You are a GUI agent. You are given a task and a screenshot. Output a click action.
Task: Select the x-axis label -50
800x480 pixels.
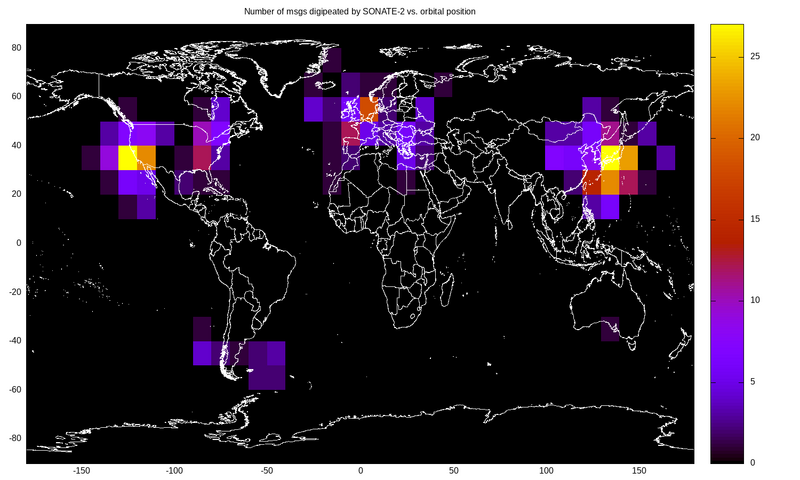coord(267,470)
